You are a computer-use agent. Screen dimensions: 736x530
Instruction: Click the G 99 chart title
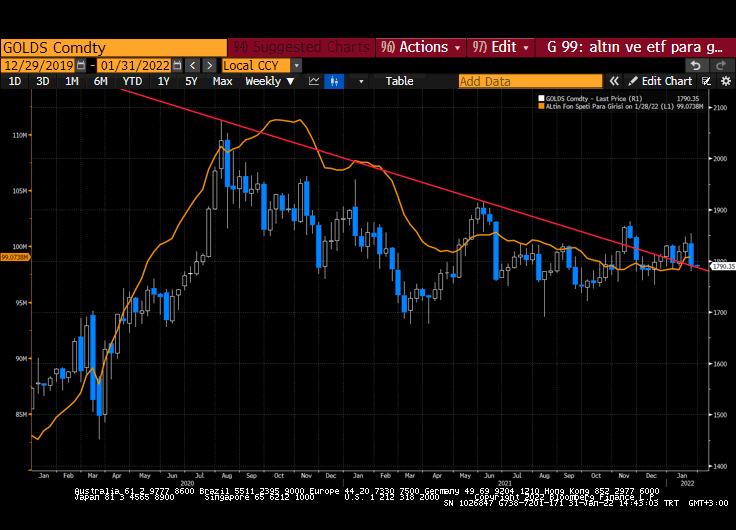(635, 47)
